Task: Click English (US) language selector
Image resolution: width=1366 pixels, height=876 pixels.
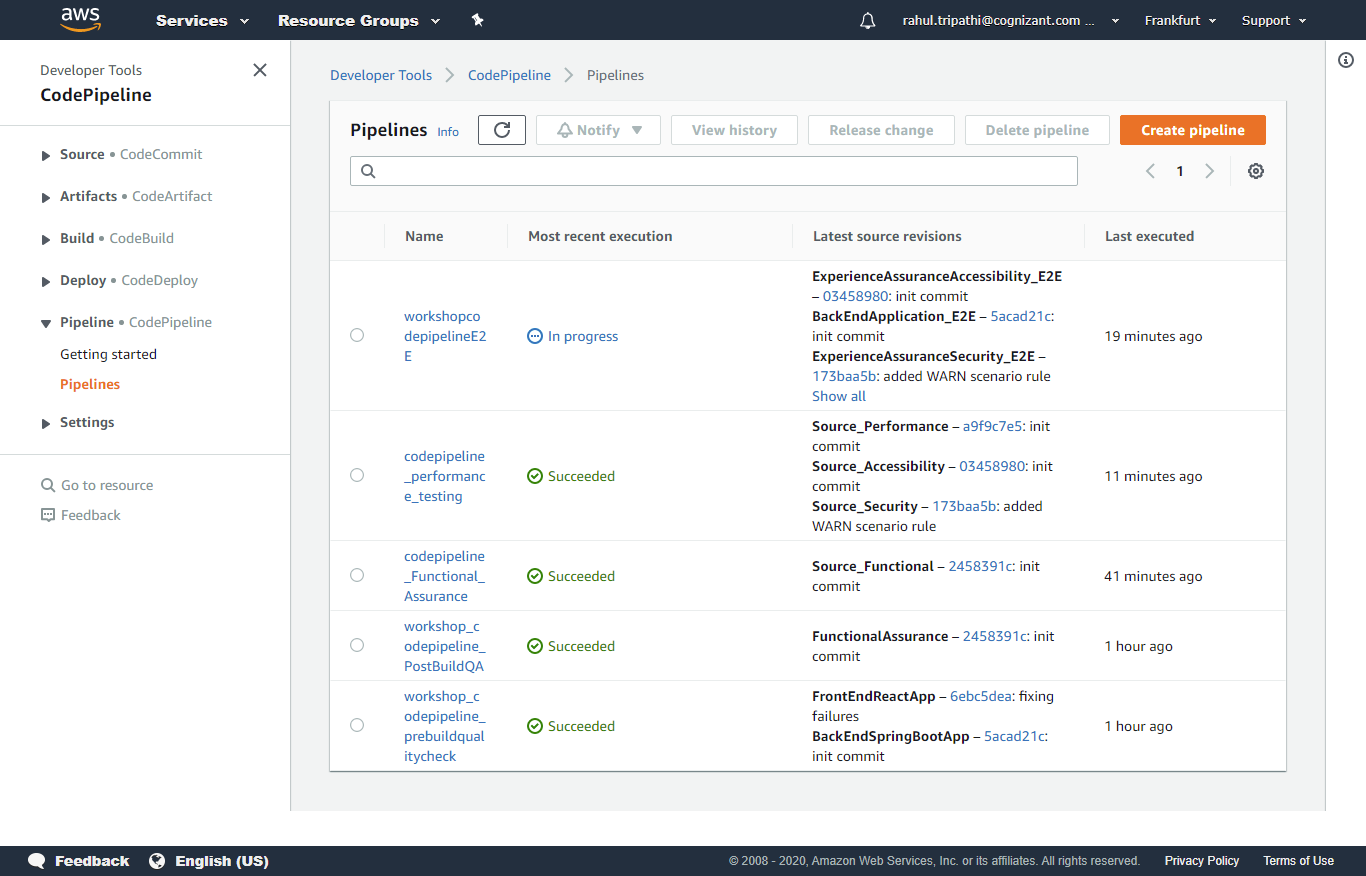Action: coord(222,861)
